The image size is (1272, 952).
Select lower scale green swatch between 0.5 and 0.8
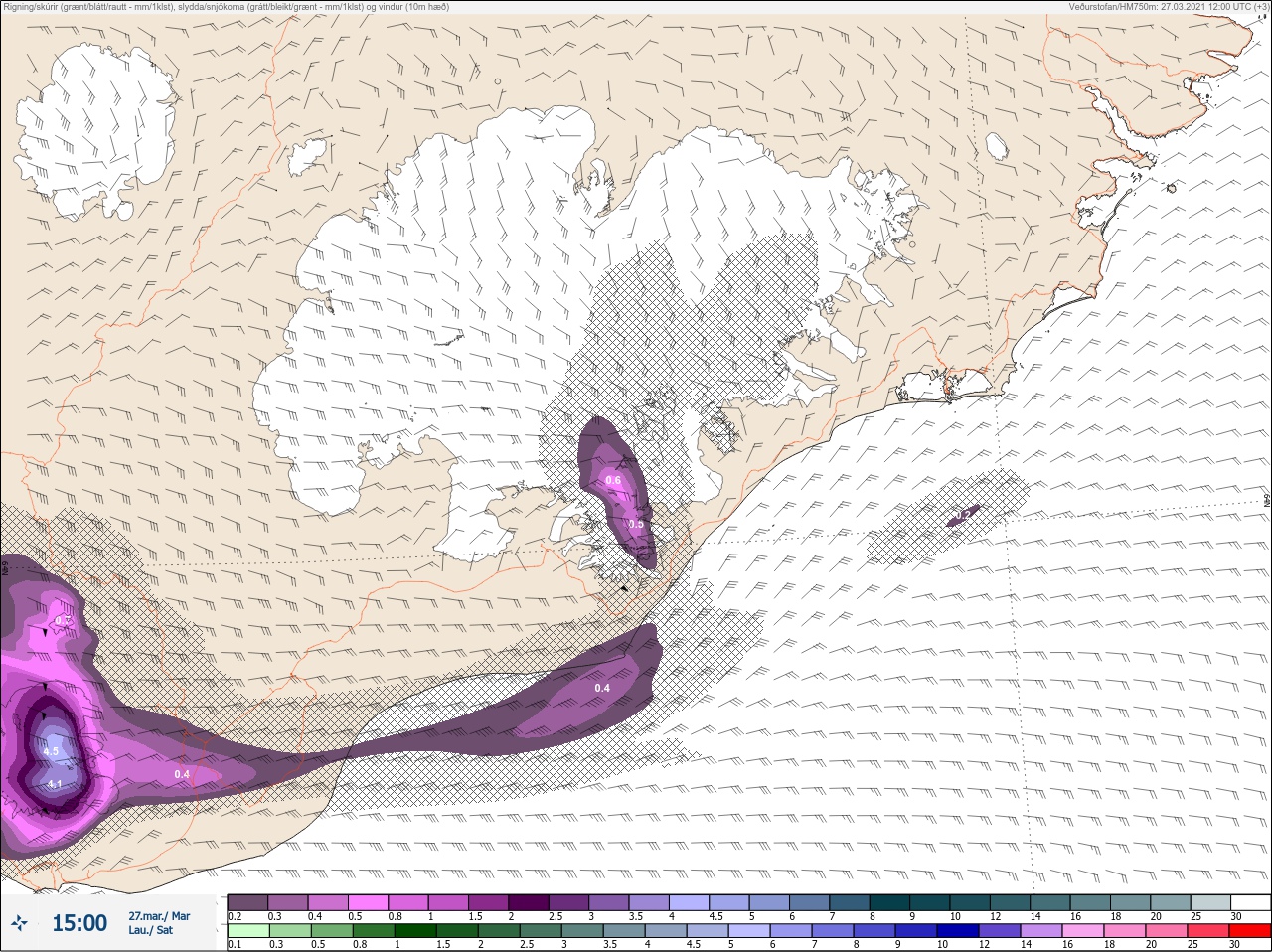tap(330, 931)
